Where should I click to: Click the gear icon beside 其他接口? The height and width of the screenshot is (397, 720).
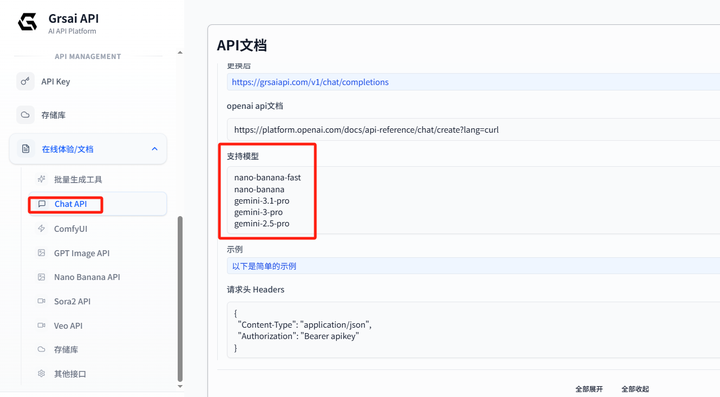pyautogui.click(x=41, y=374)
